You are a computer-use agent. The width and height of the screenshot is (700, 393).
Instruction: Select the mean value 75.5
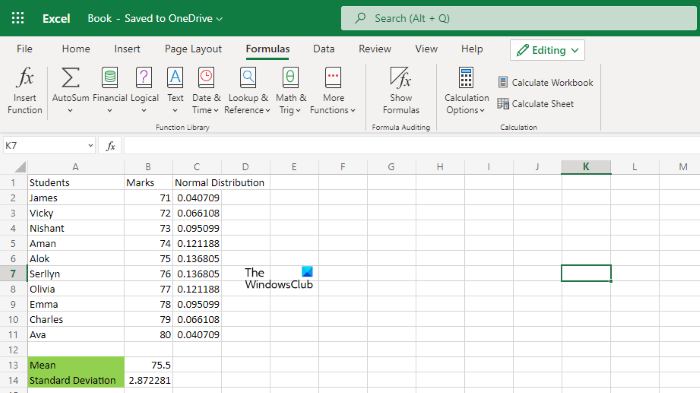point(148,365)
